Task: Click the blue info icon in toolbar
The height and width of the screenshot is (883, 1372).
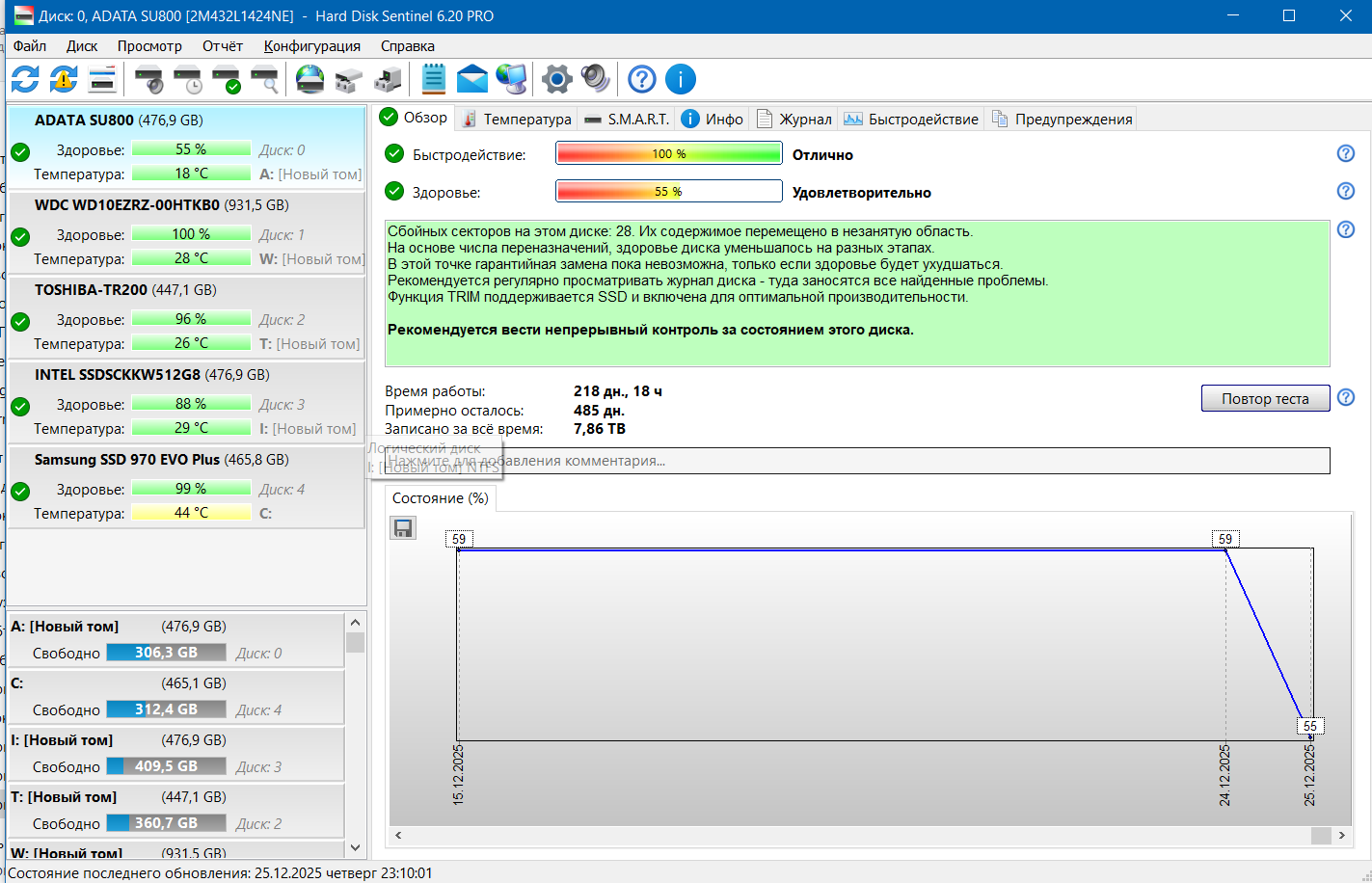Action: pos(681,79)
